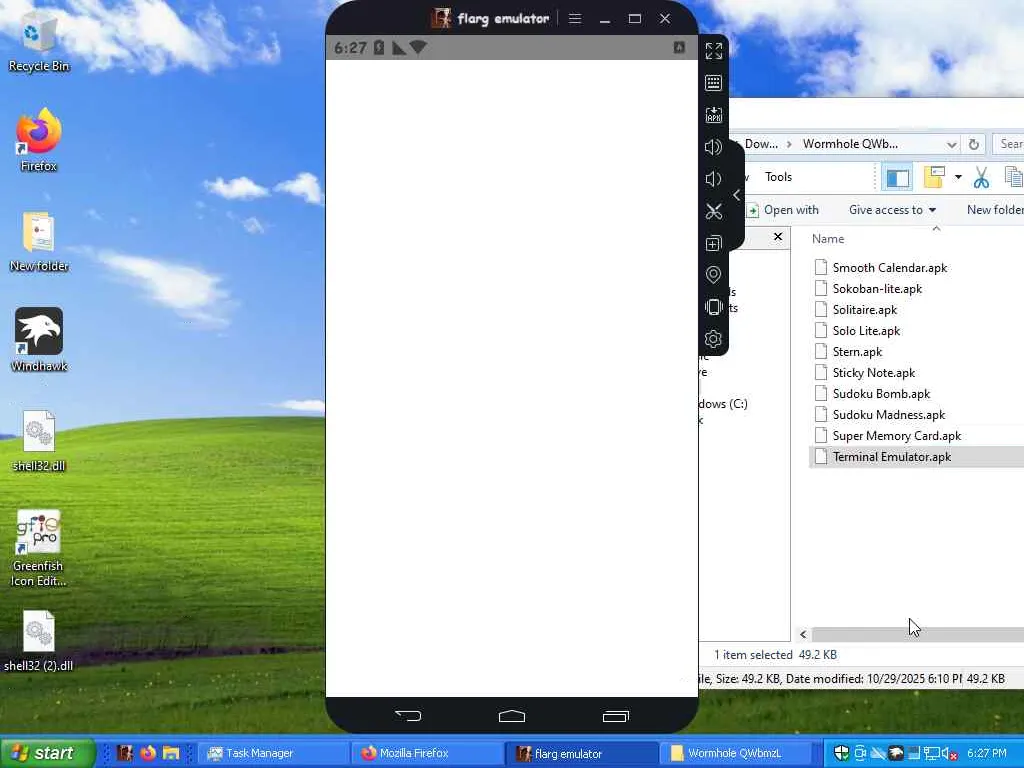Refresh the Explorer address bar
This screenshot has height=768, width=1024.
(x=974, y=144)
